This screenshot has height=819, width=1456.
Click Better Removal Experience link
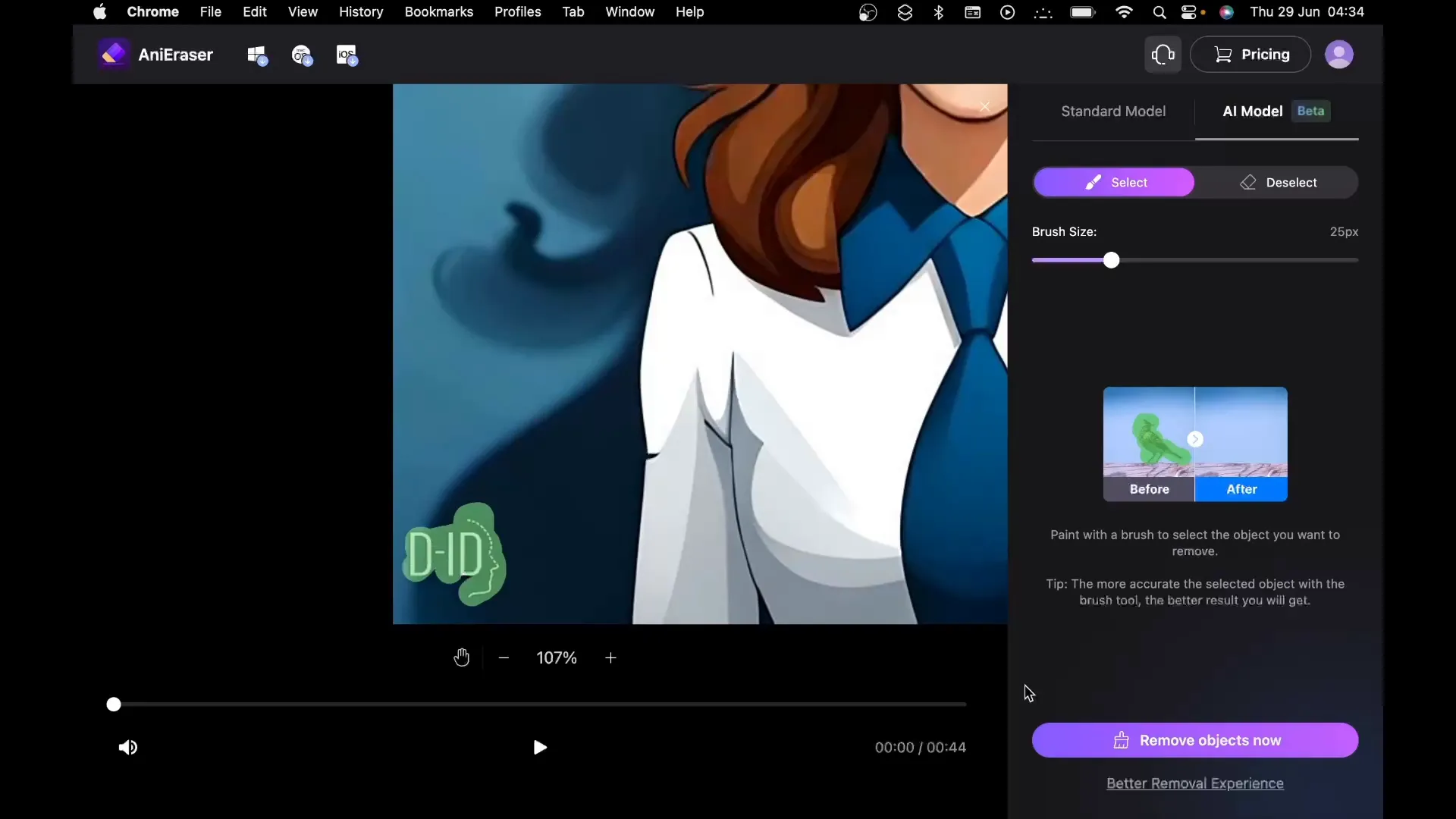[x=1195, y=783]
